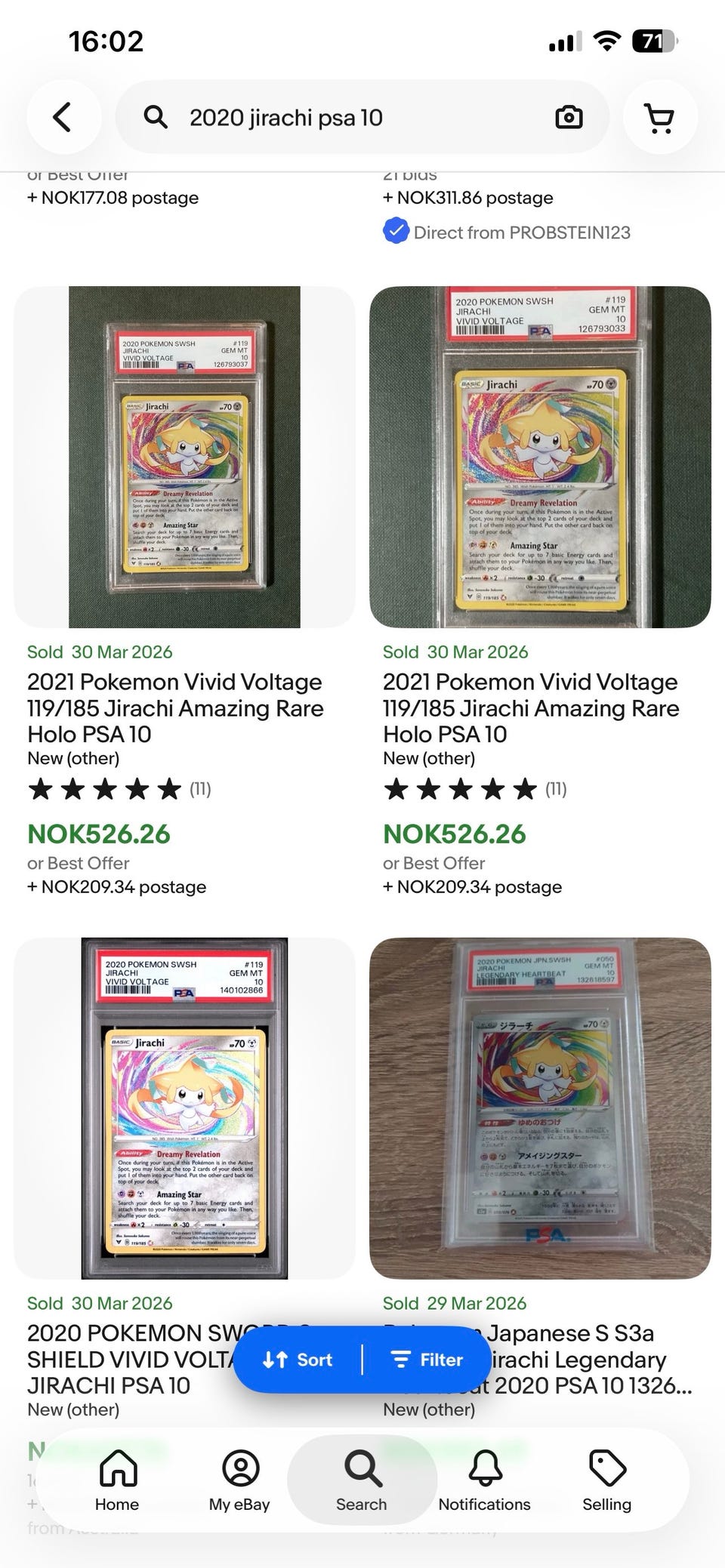Open Notifications bell tab

click(x=485, y=1480)
